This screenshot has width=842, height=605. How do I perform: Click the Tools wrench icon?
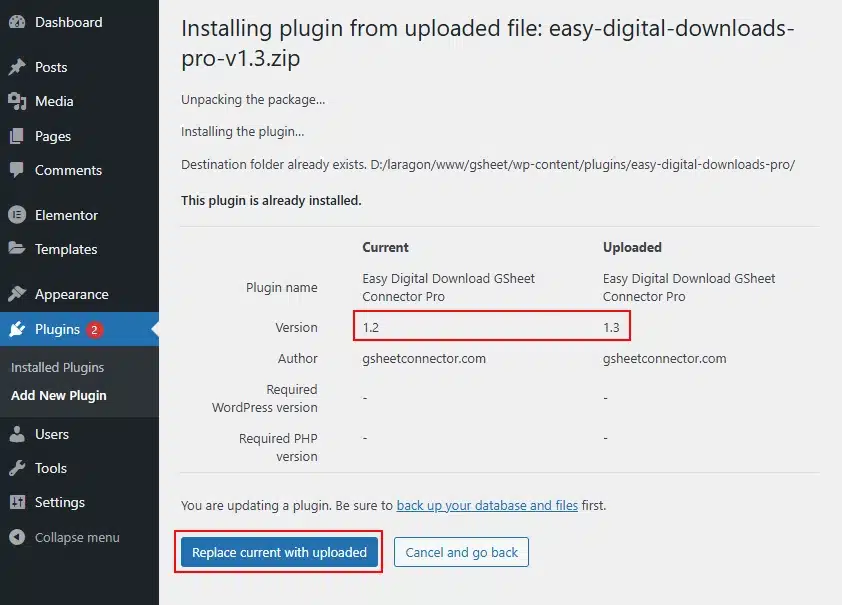click(x=17, y=468)
